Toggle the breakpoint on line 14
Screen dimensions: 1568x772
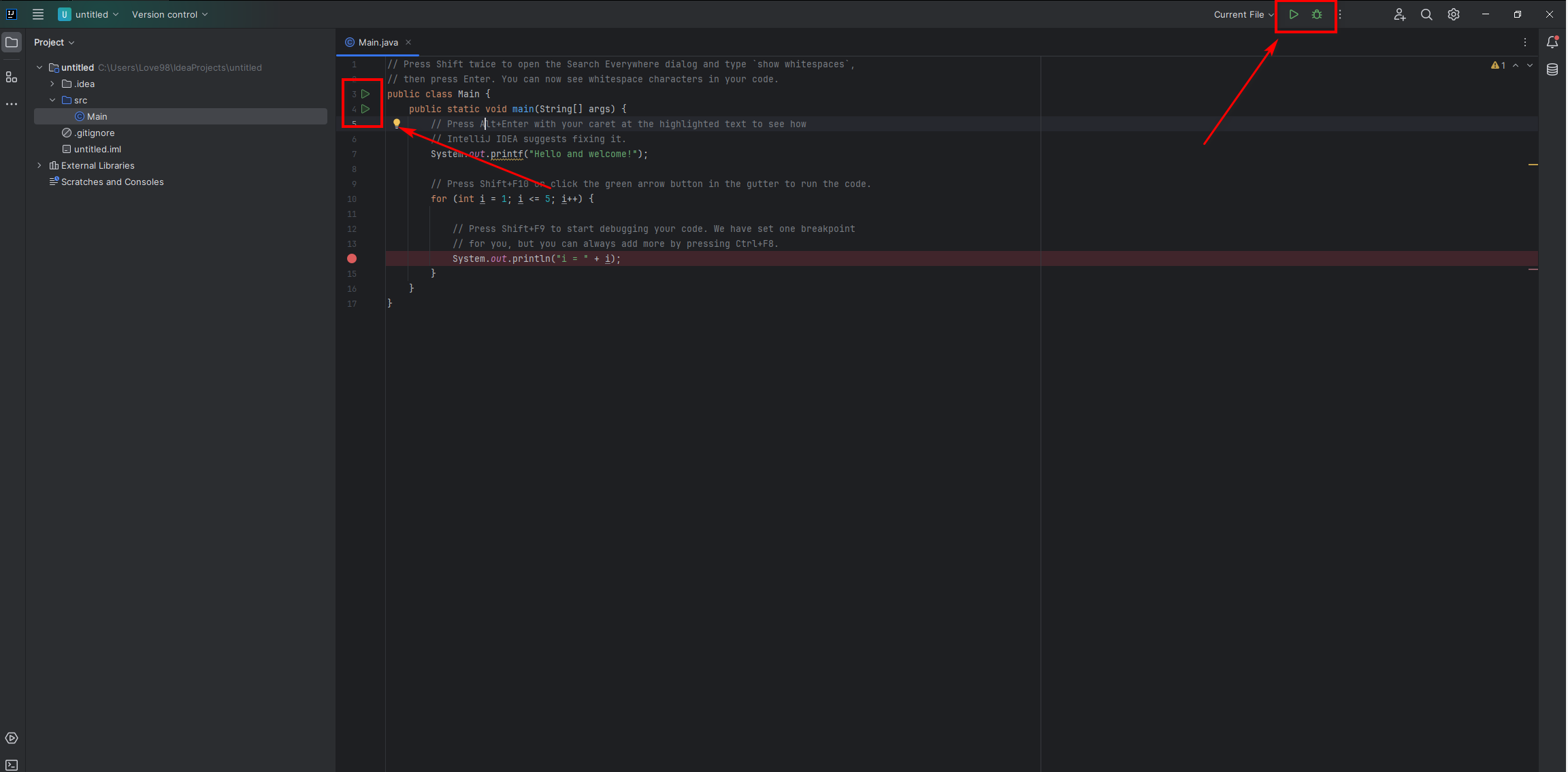[352, 258]
